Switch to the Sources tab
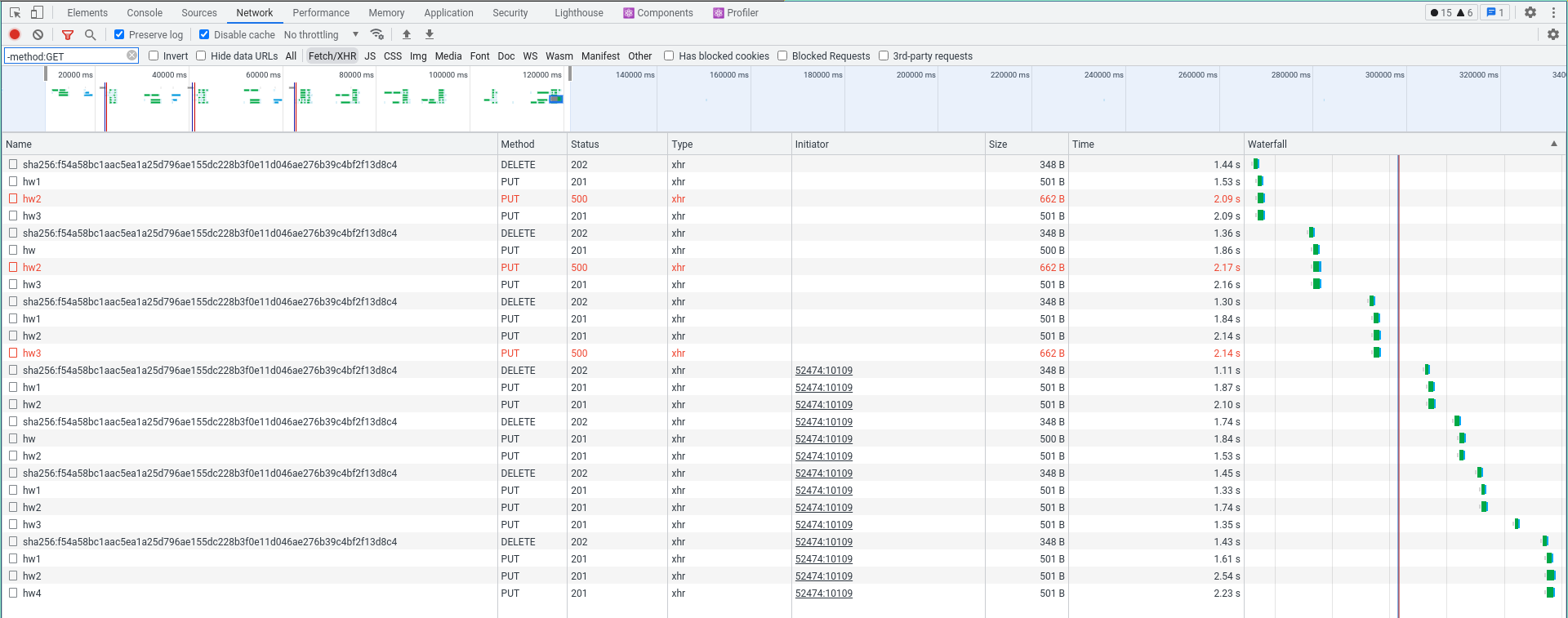Image resolution: width=1568 pixels, height=618 pixels. pyautogui.click(x=199, y=12)
